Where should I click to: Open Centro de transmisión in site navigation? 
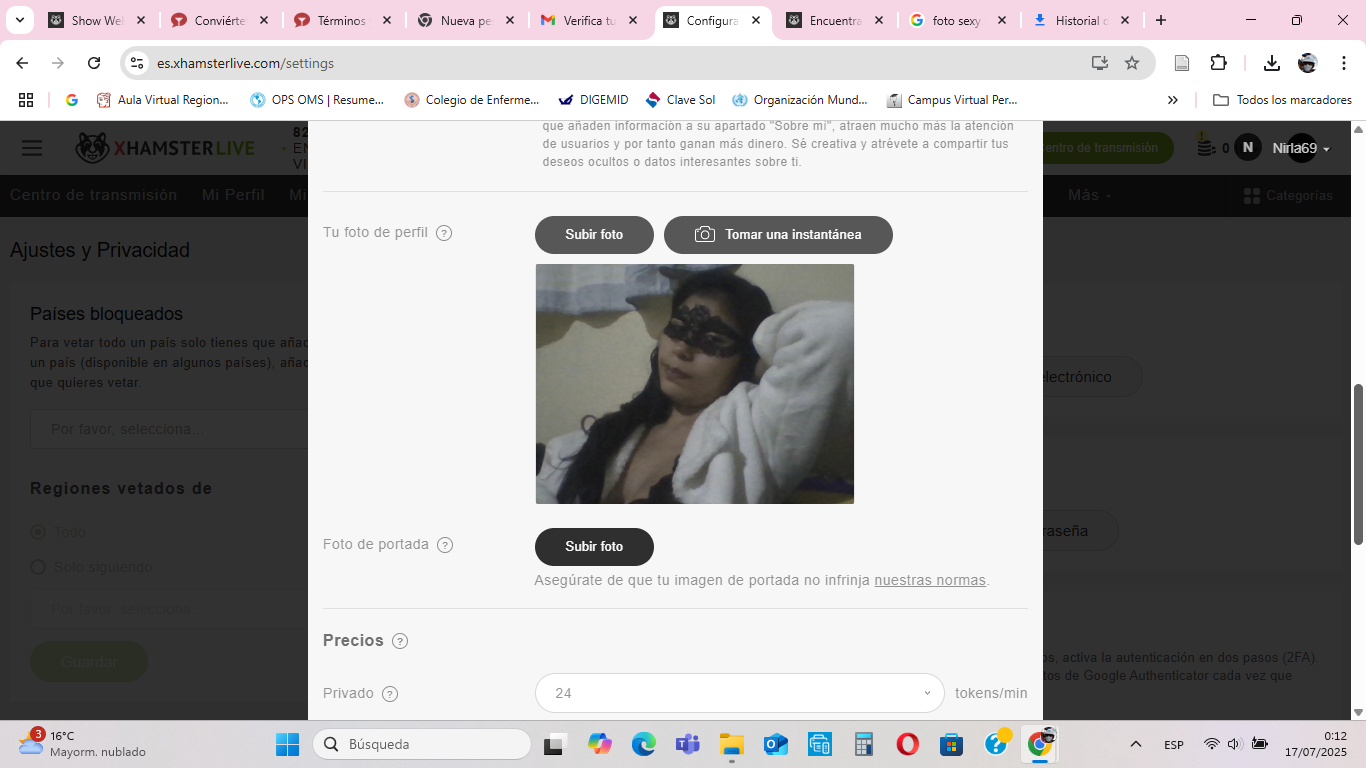click(x=93, y=195)
